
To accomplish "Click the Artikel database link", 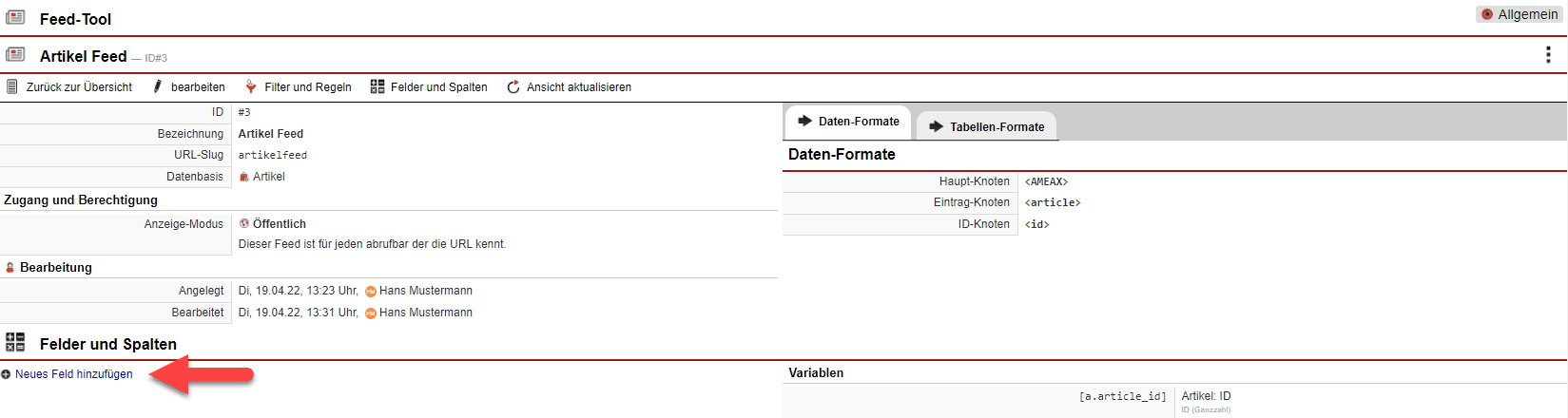I will (x=268, y=177).
